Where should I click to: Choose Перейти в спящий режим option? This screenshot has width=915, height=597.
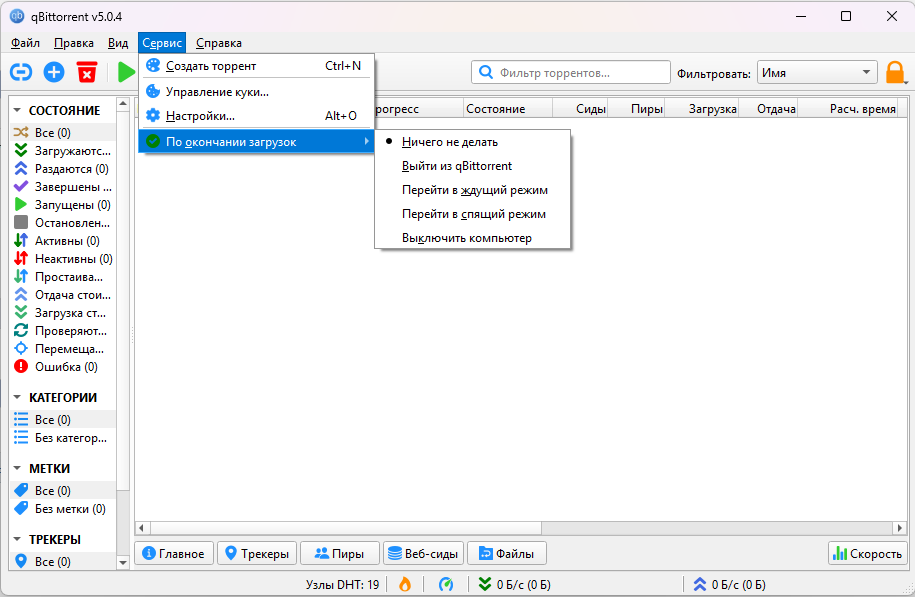pos(472,214)
